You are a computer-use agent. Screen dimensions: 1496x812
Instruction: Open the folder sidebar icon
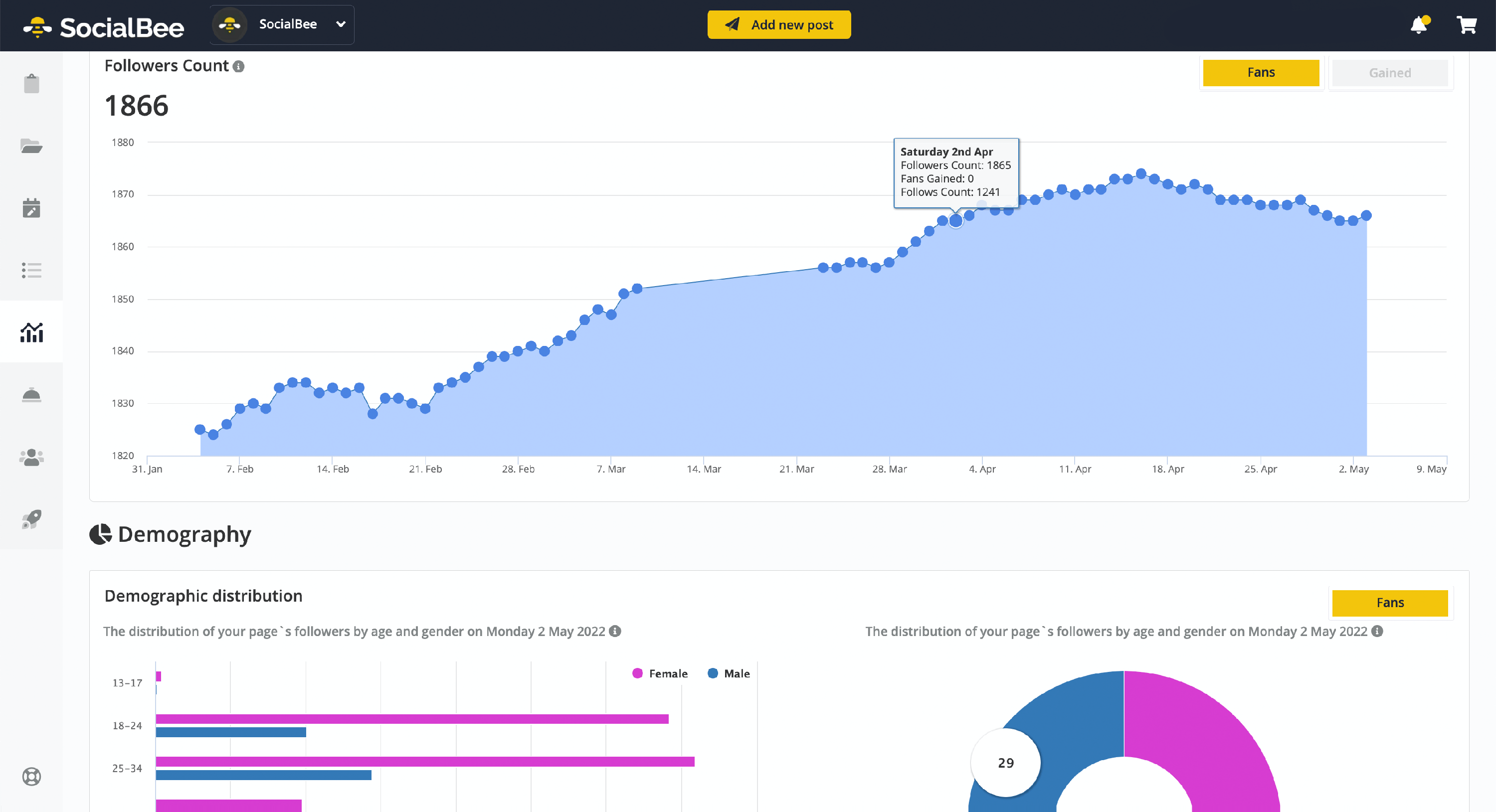point(31,146)
